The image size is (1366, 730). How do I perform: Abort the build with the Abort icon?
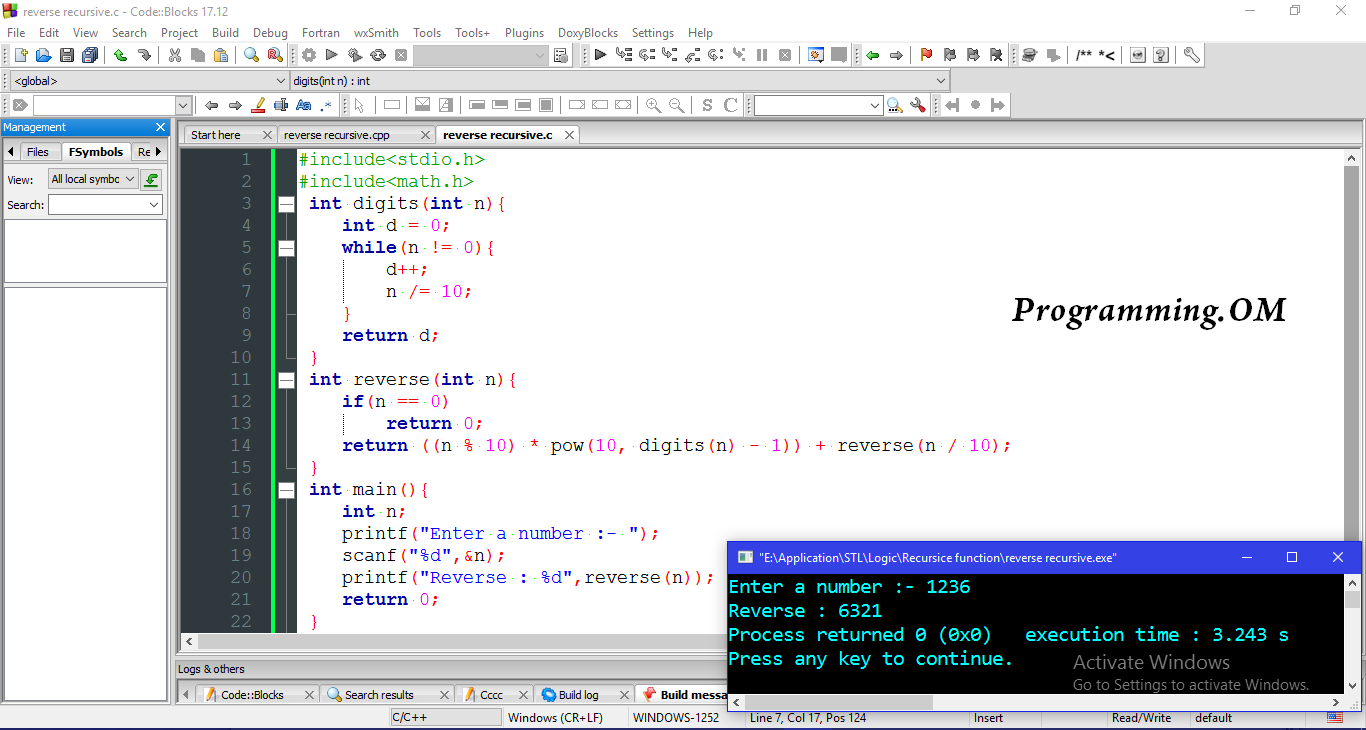point(401,55)
